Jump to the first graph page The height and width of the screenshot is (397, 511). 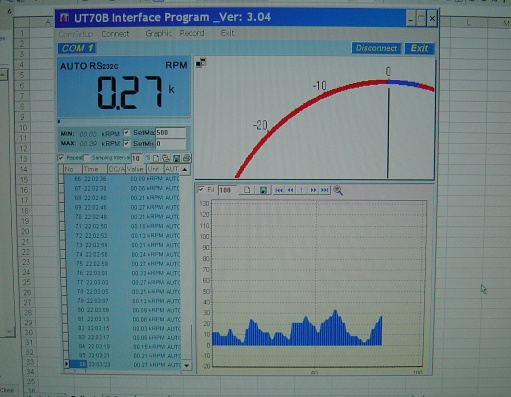pyautogui.click(x=279, y=190)
